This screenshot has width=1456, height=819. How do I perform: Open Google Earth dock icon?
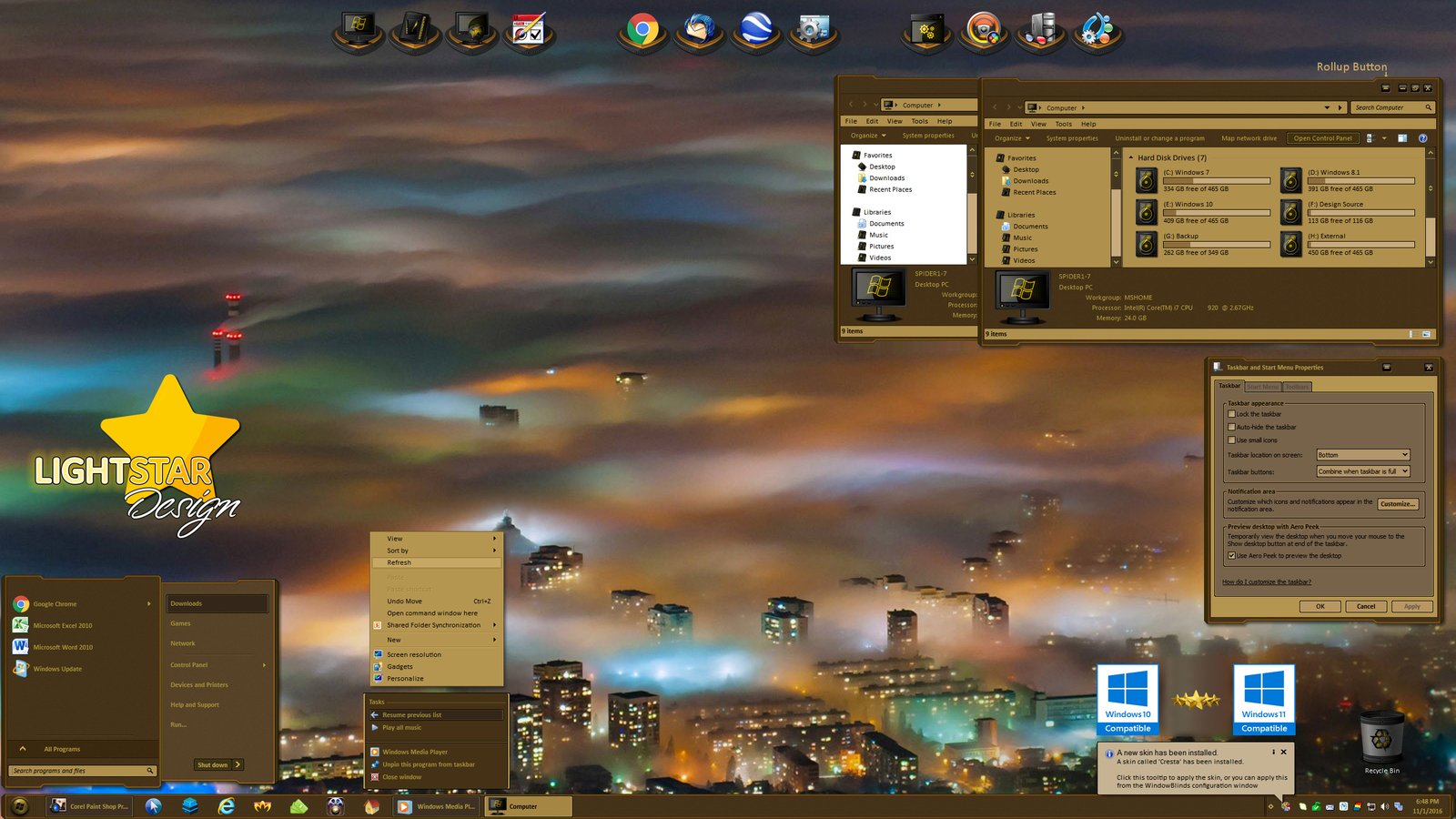point(756,29)
